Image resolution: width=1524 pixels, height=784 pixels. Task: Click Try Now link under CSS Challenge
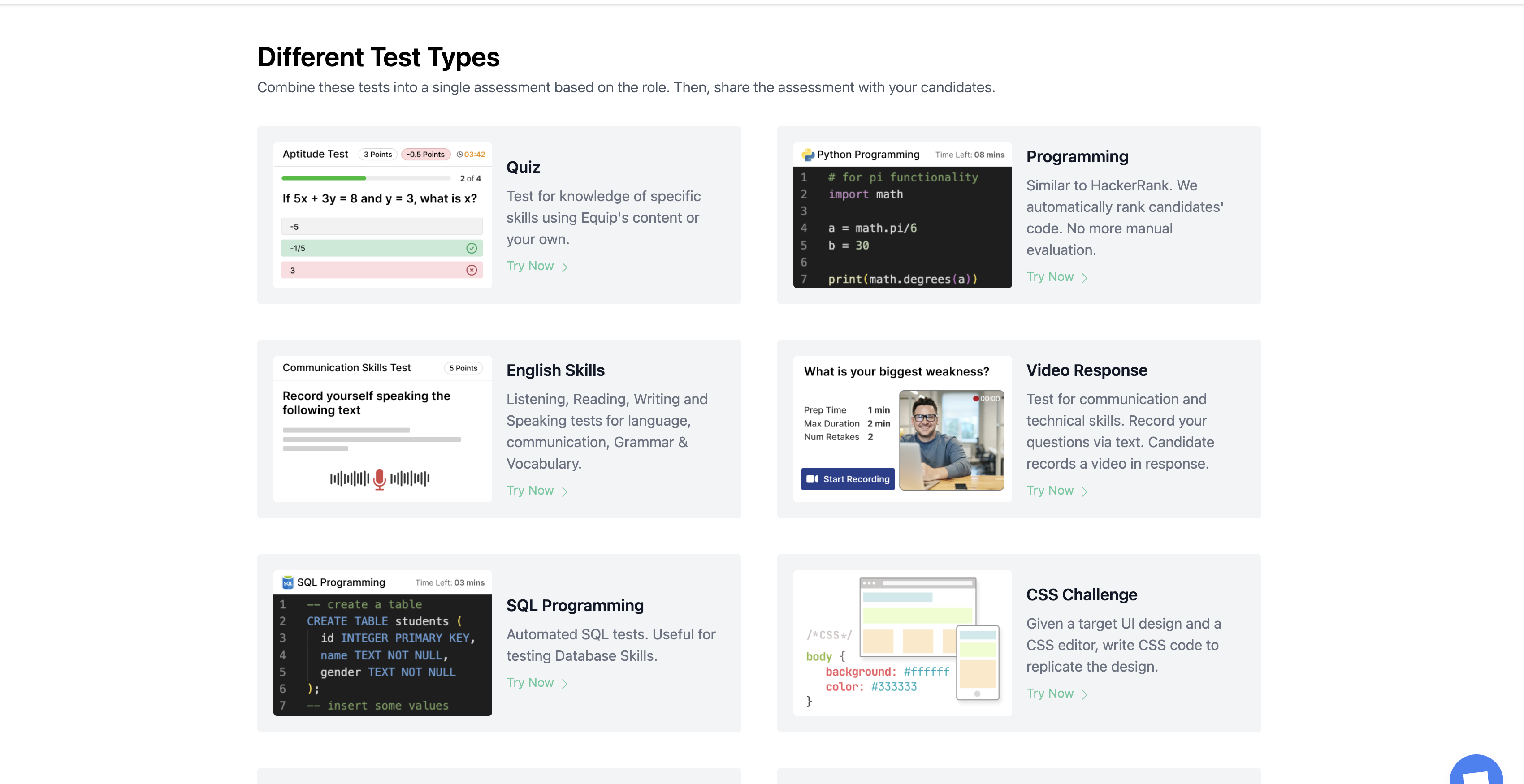pyautogui.click(x=1056, y=693)
